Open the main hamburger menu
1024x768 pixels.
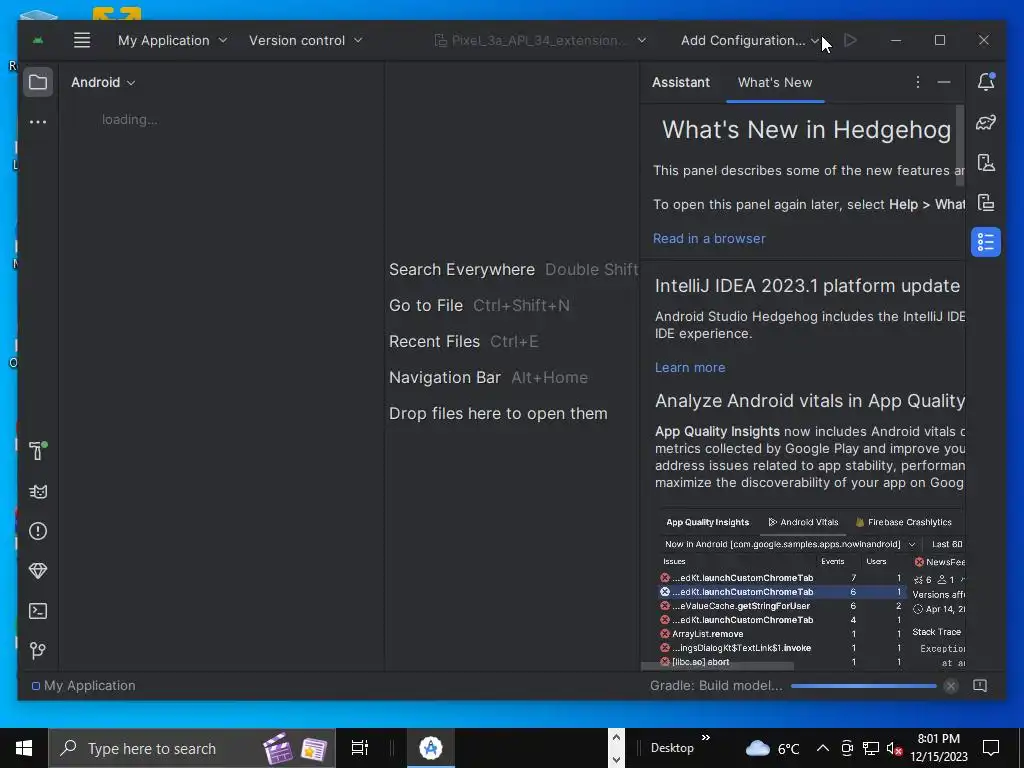coord(82,40)
